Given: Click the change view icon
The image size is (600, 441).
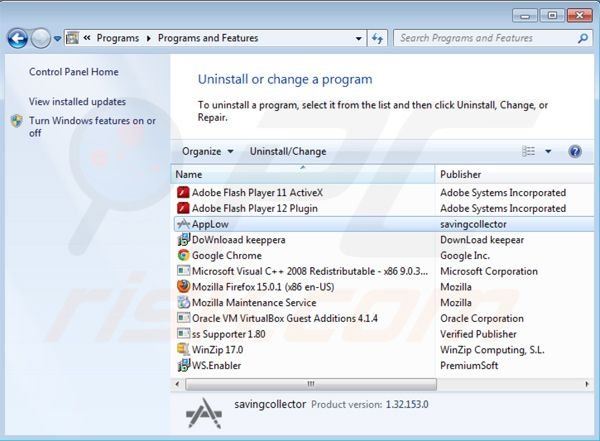Looking at the screenshot, I should tap(528, 151).
